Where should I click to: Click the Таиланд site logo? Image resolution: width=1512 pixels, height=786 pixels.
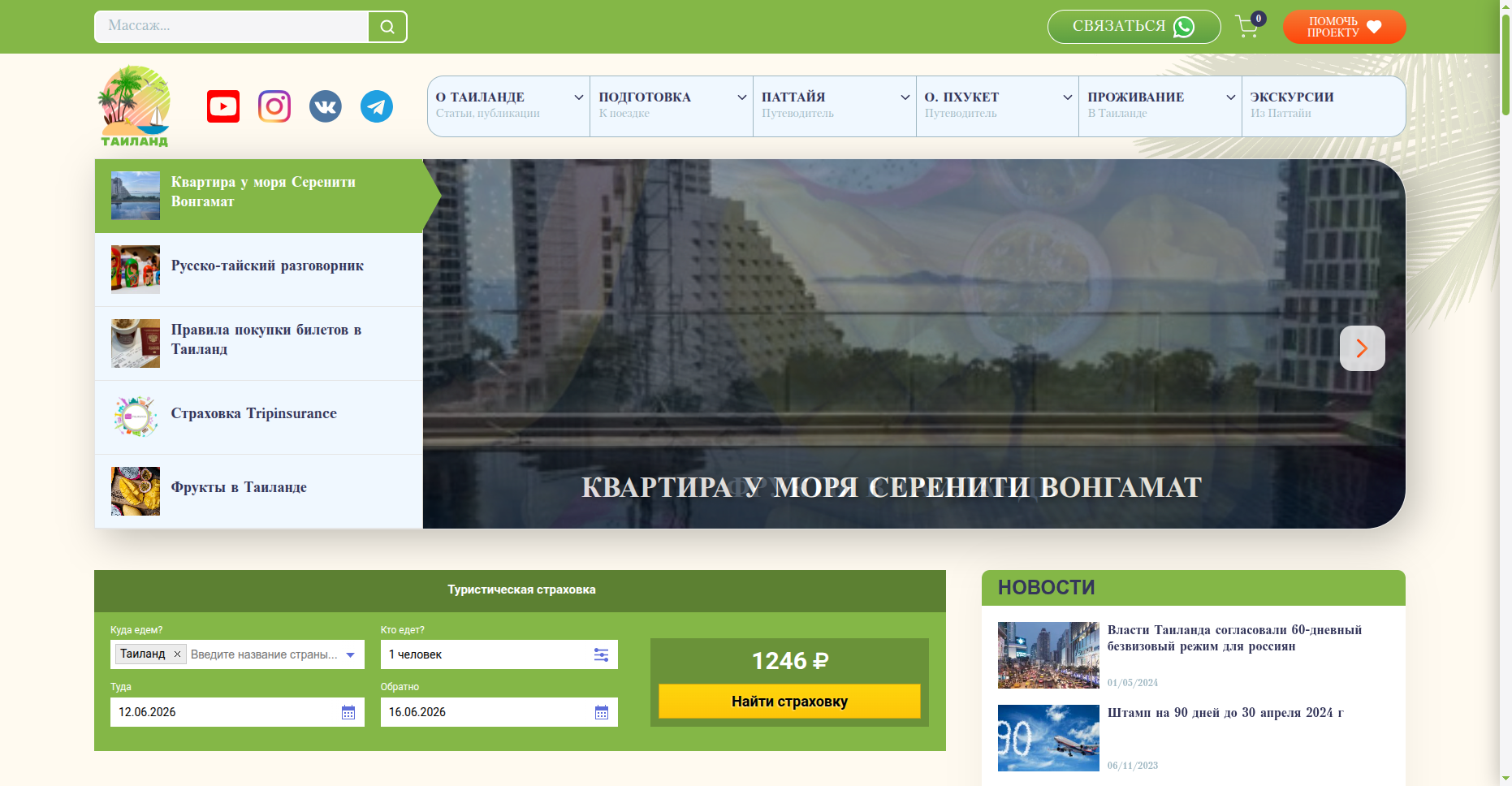click(x=134, y=106)
